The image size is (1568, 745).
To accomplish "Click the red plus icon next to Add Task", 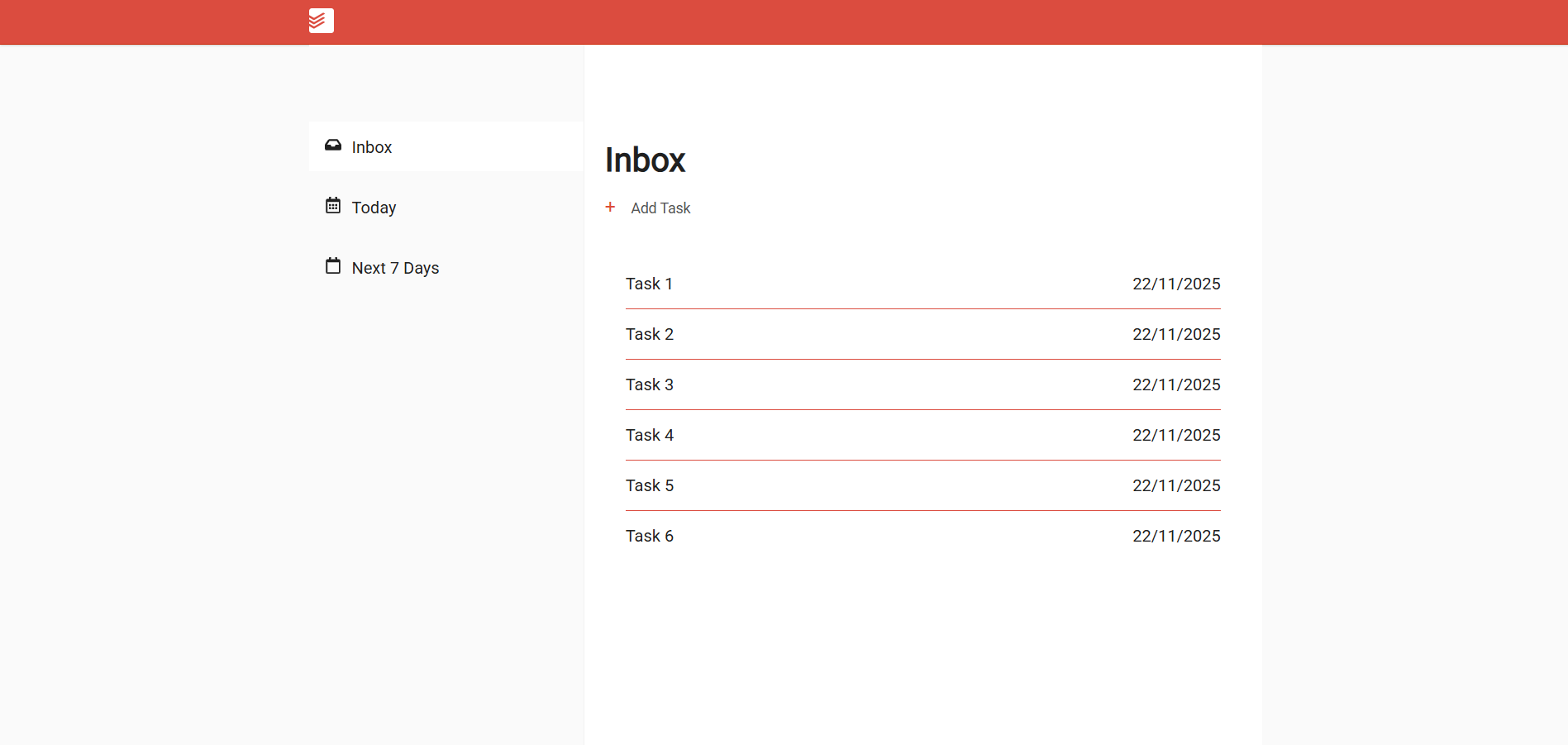I will (x=610, y=208).
